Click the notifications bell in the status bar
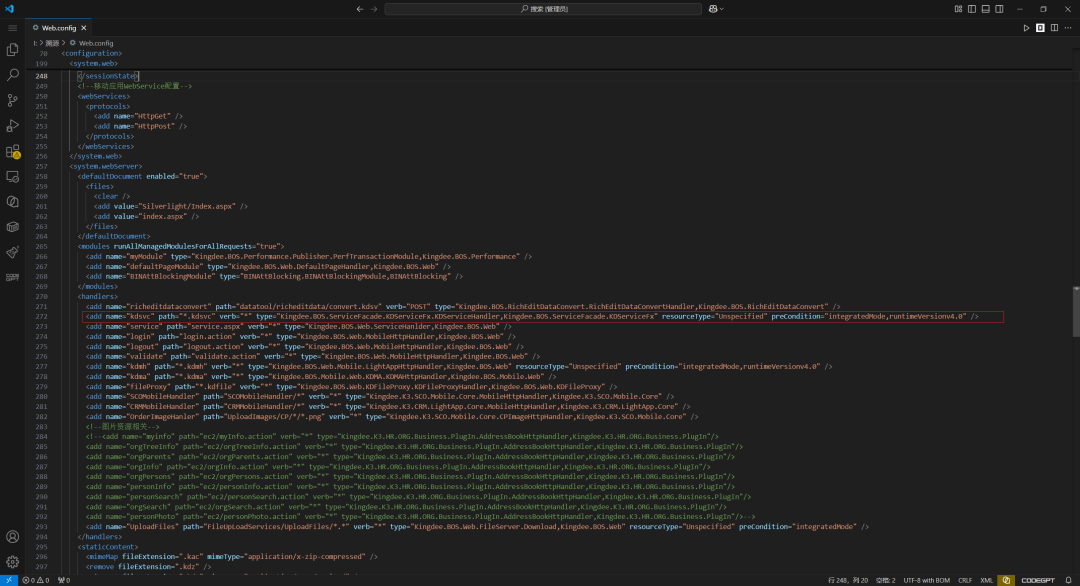Image resolution: width=1080 pixels, height=586 pixels. pyautogui.click(x=1068, y=580)
